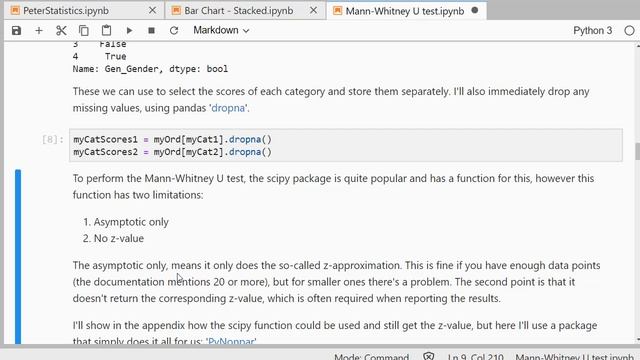Open the 'dropna' documentation link

pyautogui.click(x=228, y=108)
